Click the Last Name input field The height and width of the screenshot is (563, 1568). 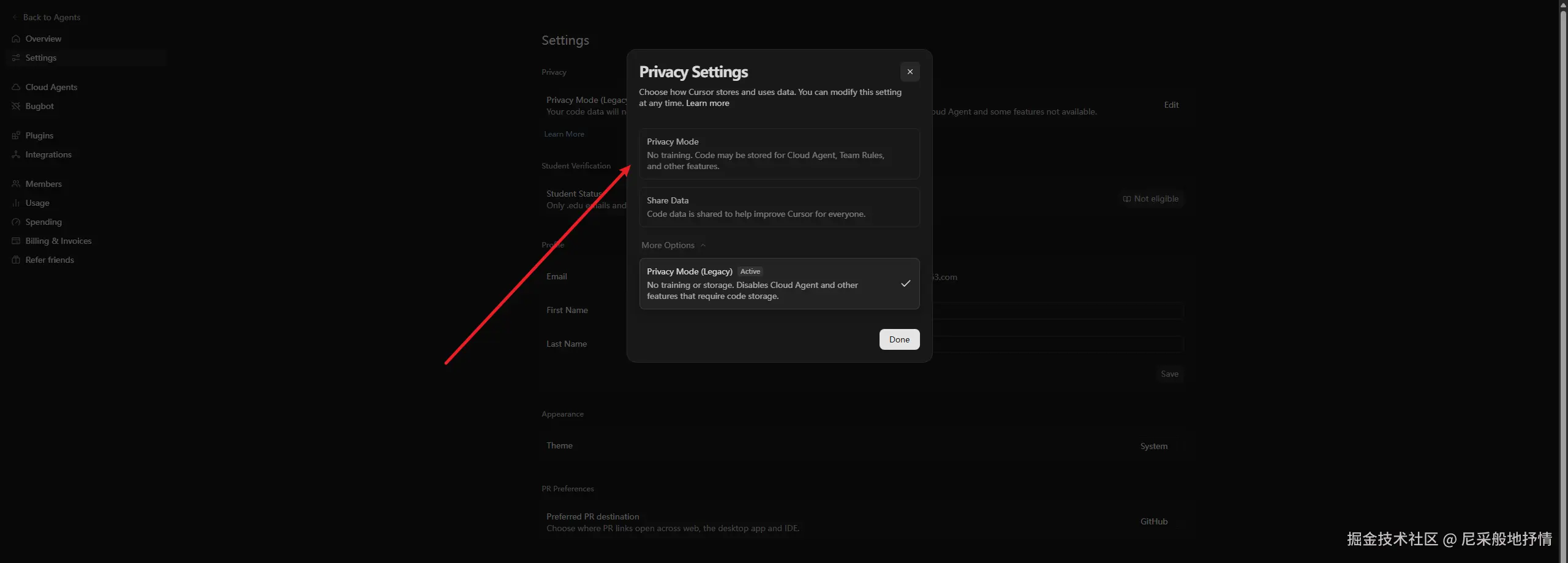(1057, 344)
